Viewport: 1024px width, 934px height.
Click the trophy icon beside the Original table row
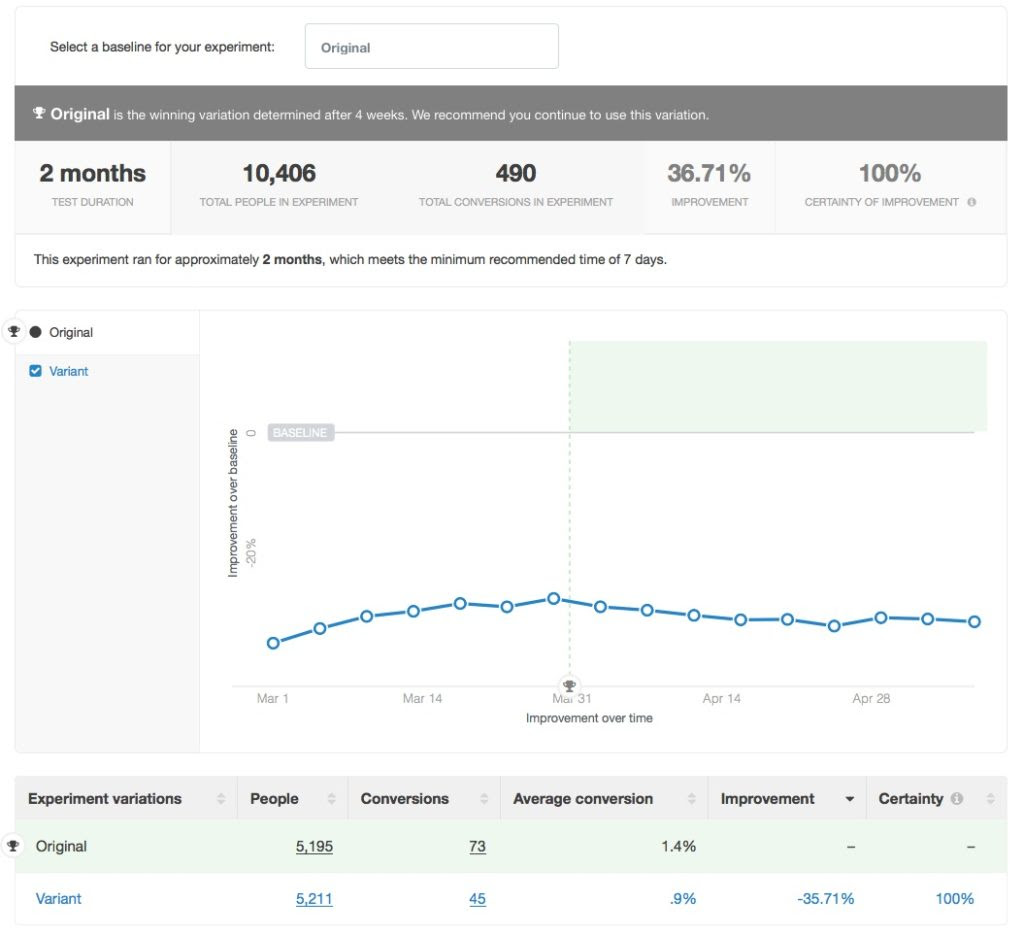[x=12, y=846]
